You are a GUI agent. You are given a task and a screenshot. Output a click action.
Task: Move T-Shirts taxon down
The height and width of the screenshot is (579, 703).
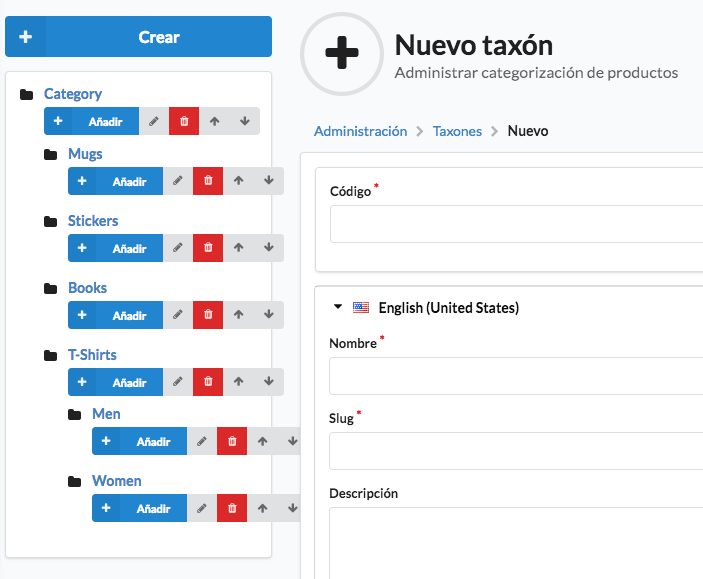[269, 382]
